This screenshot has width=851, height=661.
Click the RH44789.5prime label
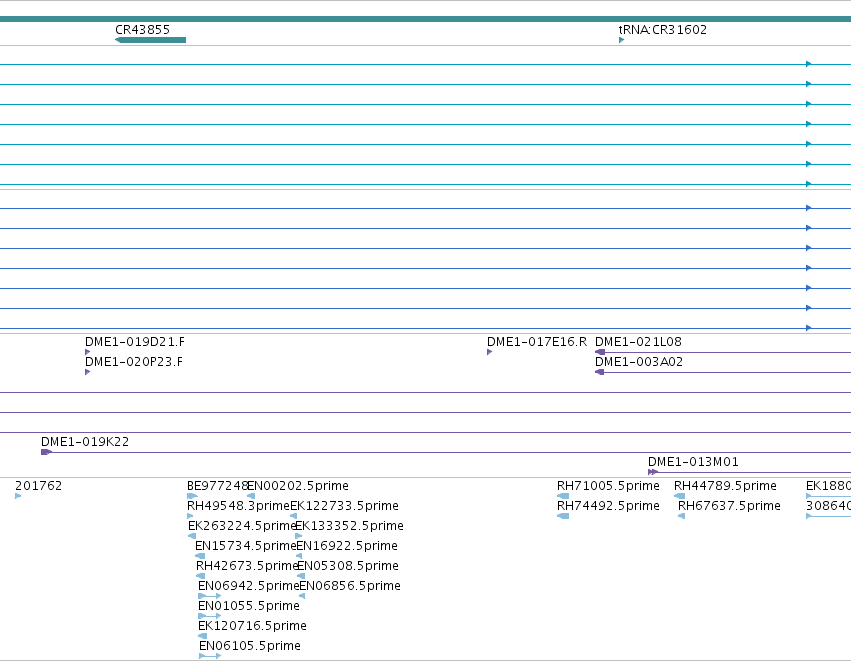(725, 485)
